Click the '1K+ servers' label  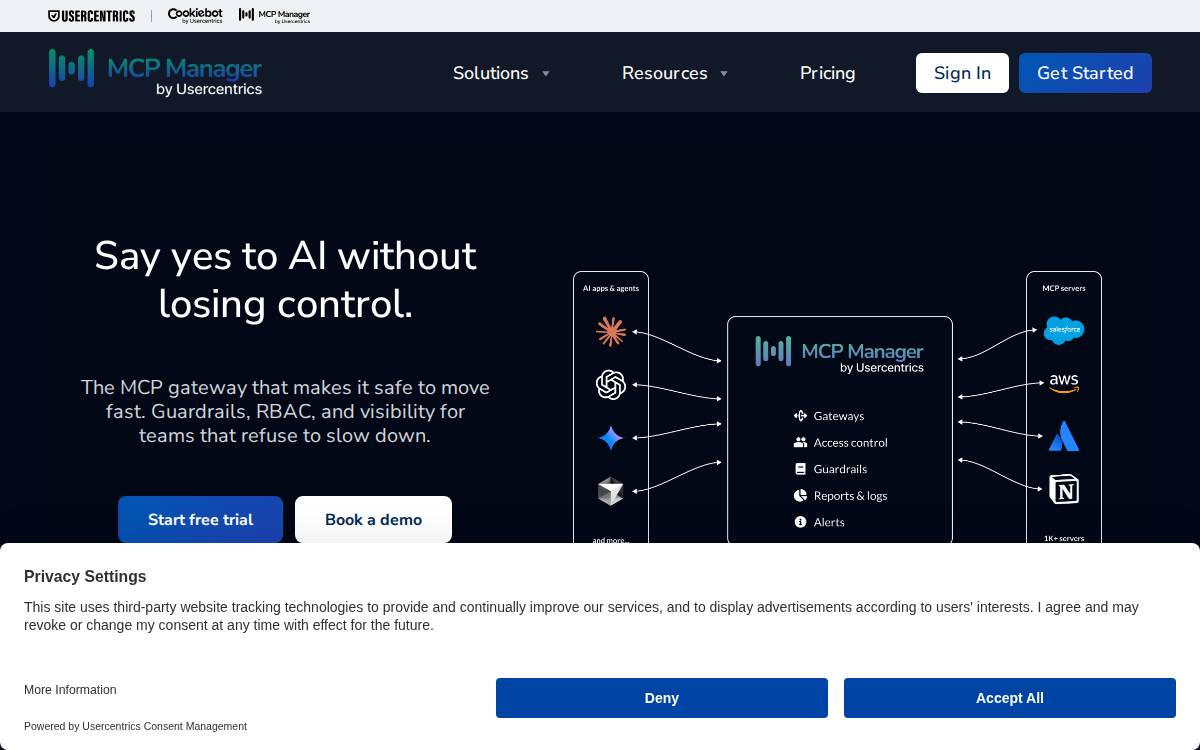pyautogui.click(x=1064, y=538)
